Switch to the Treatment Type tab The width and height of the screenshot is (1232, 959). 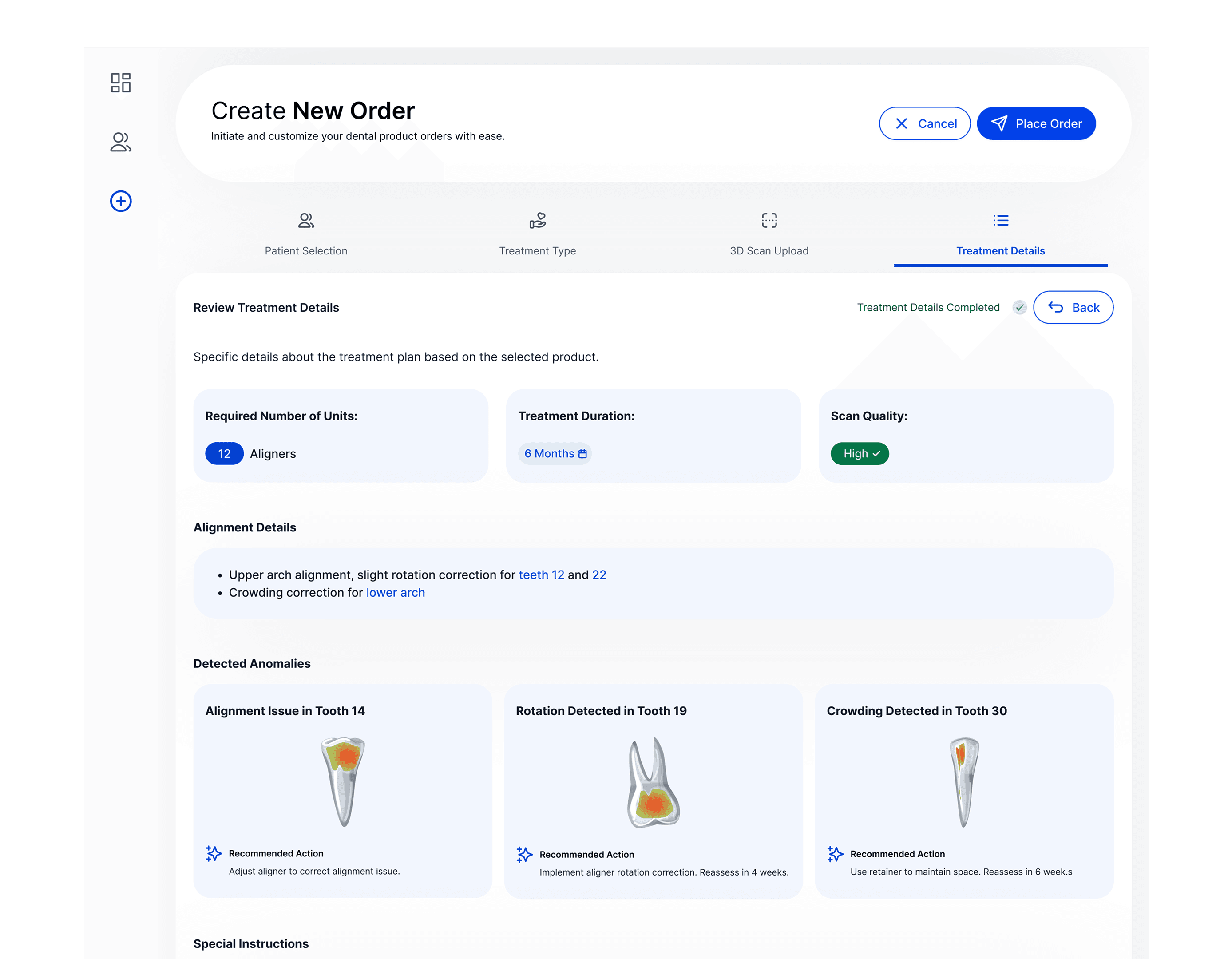coord(538,251)
